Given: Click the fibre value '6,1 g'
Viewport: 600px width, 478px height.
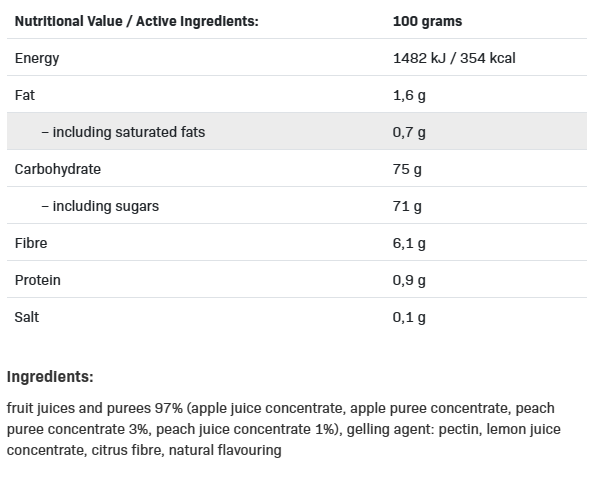Looking at the screenshot, I should click(x=410, y=243).
